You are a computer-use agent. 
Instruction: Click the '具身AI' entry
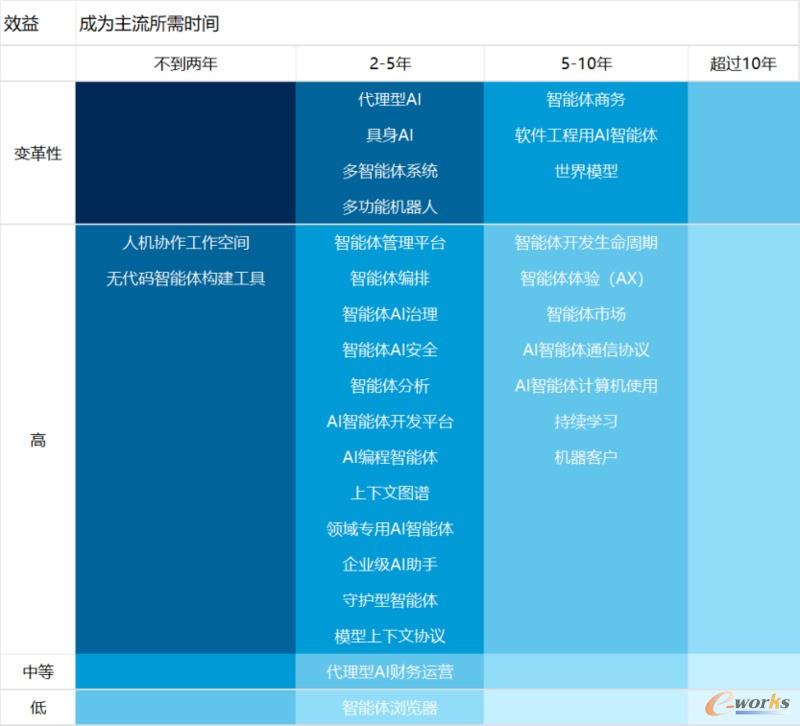[x=390, y=135]
